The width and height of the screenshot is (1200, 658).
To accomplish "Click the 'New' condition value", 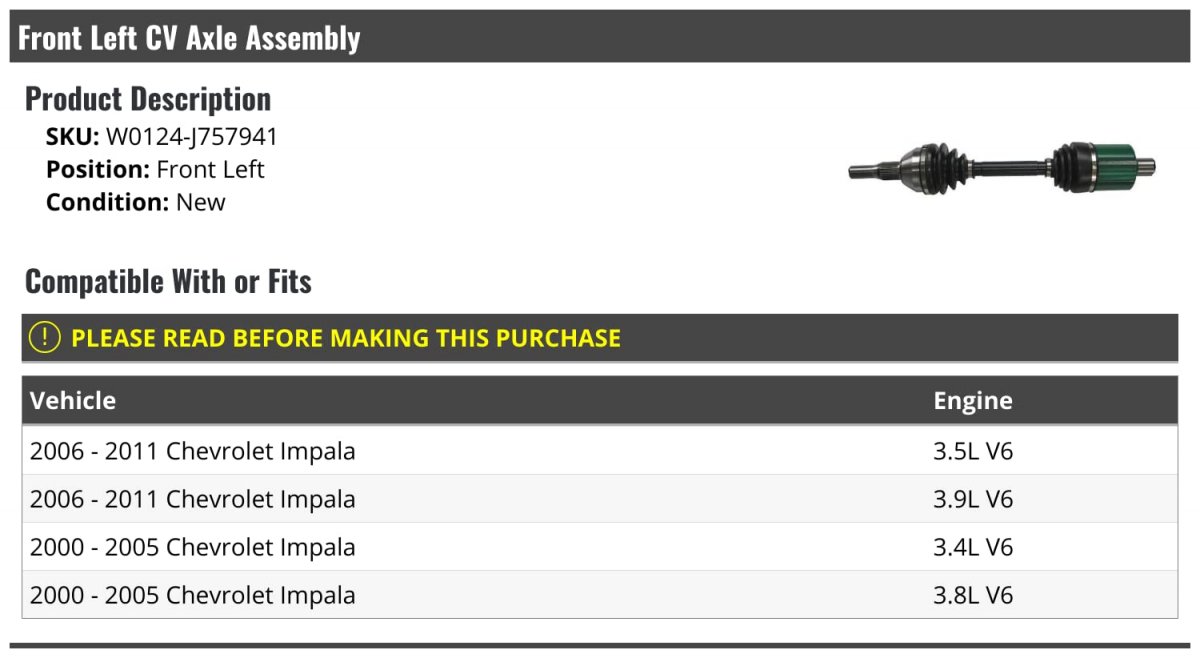I will 201,202.
